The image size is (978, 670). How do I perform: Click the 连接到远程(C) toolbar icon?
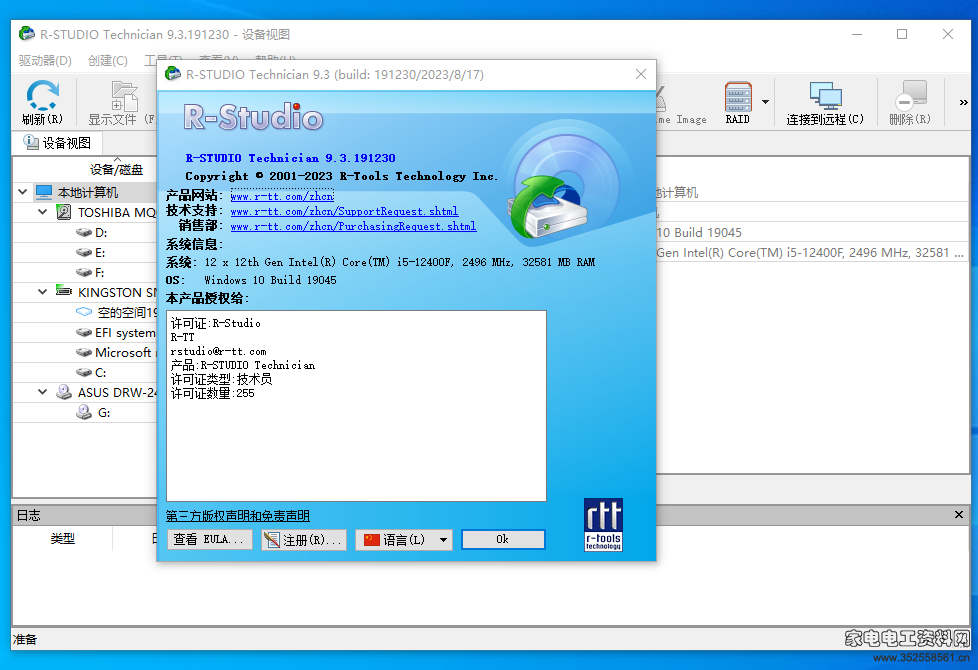(825, 102)
